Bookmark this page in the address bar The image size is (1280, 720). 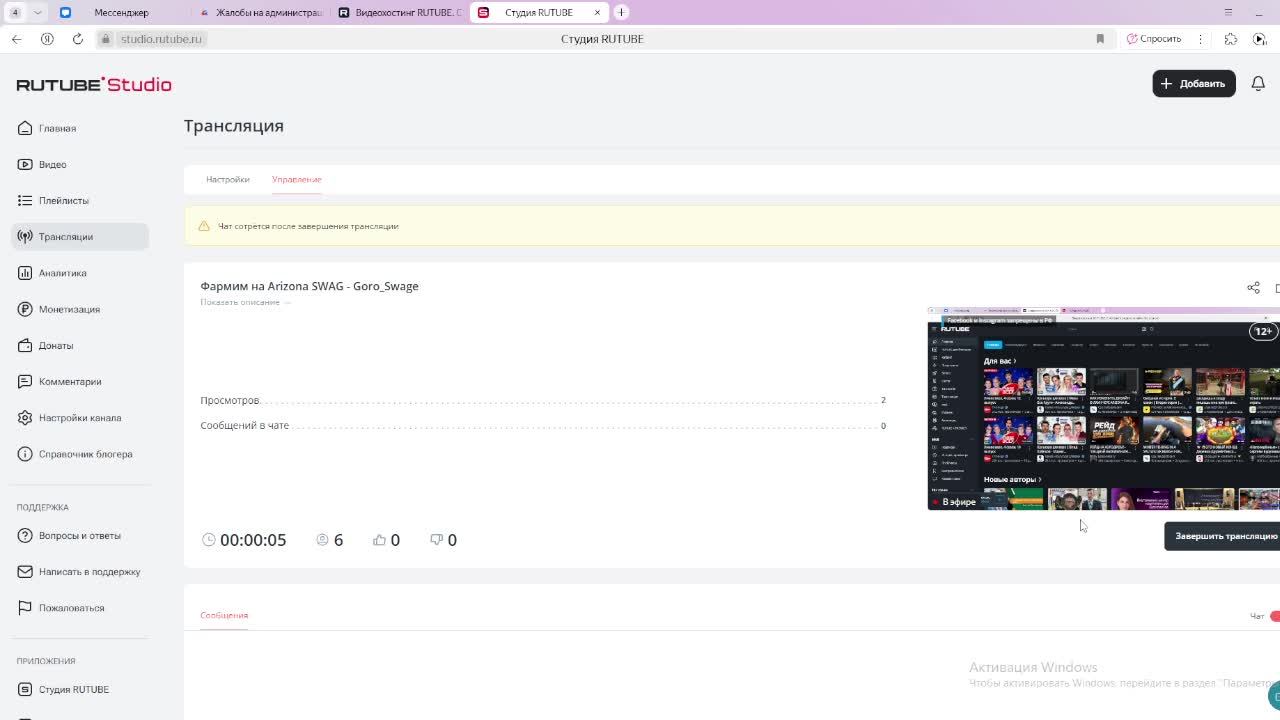[x=1100, y=39]
